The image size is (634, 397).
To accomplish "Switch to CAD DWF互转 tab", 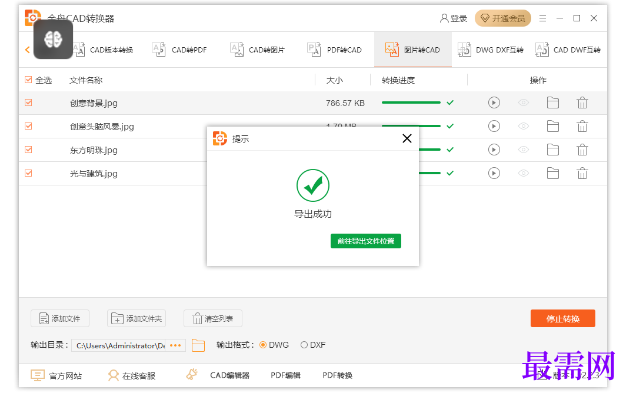I will pyautogui.click(x=568, y=50).
